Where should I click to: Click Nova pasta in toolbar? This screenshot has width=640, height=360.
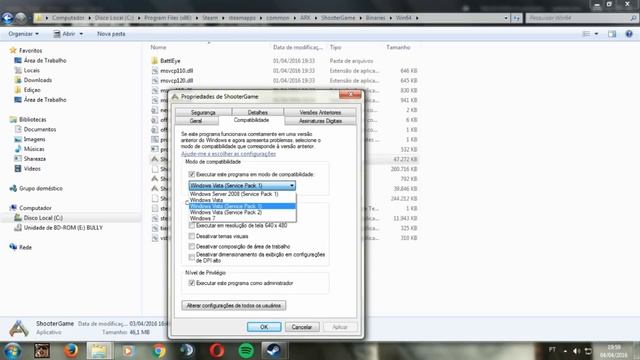[x=111, y=34]
